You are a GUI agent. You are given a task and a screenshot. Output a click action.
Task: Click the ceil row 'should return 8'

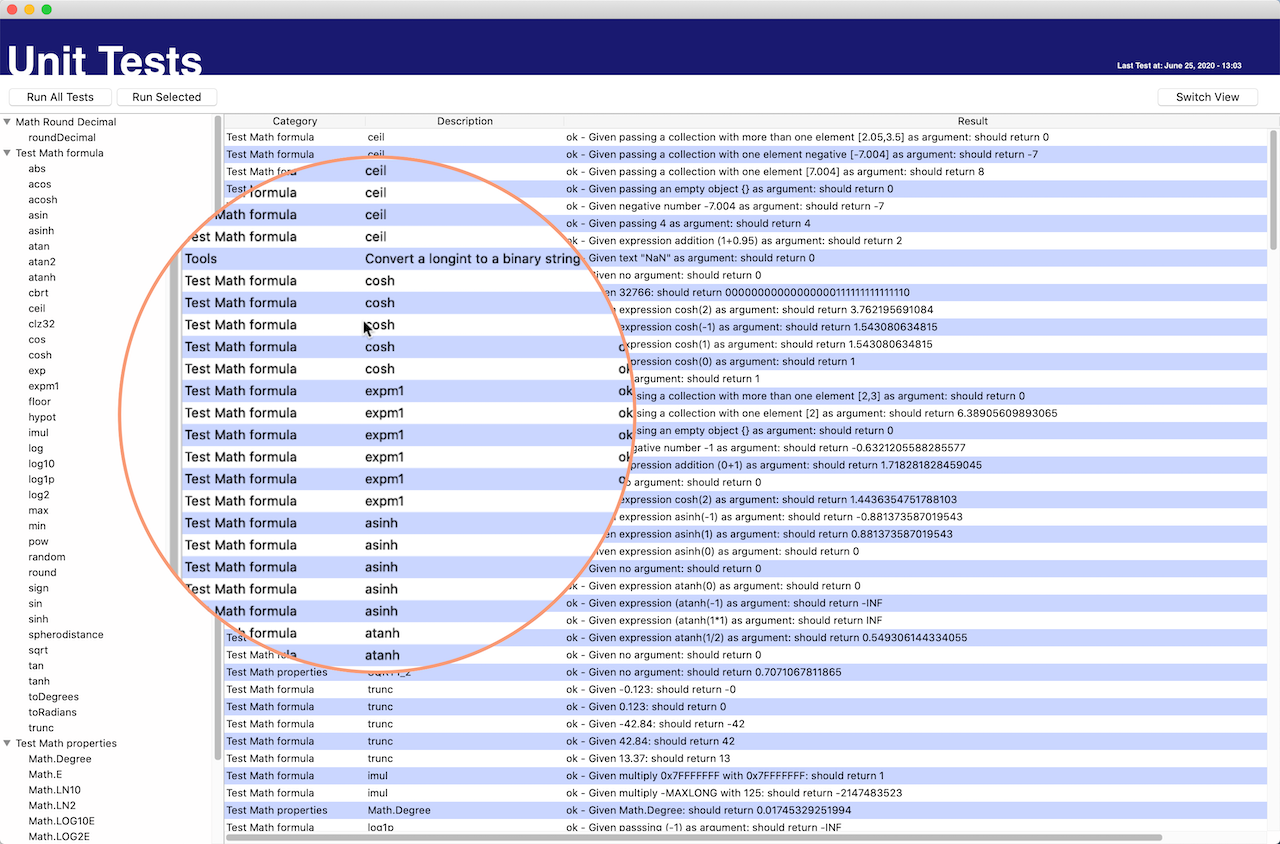click(x=745, y=171)
